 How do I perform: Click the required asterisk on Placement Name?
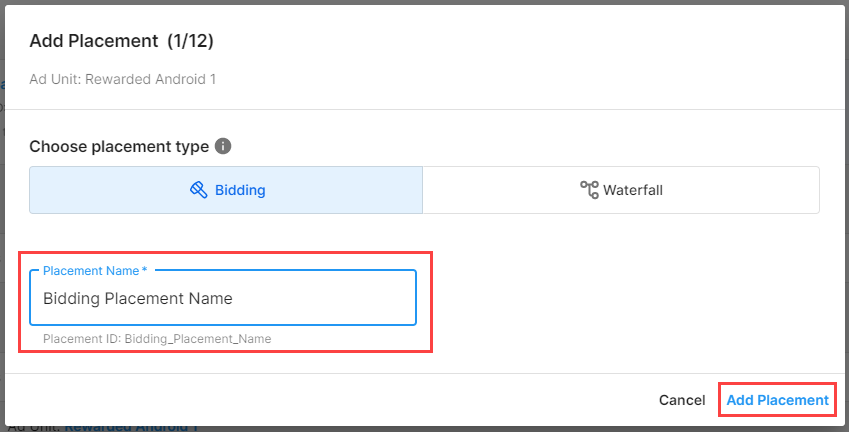145,271
